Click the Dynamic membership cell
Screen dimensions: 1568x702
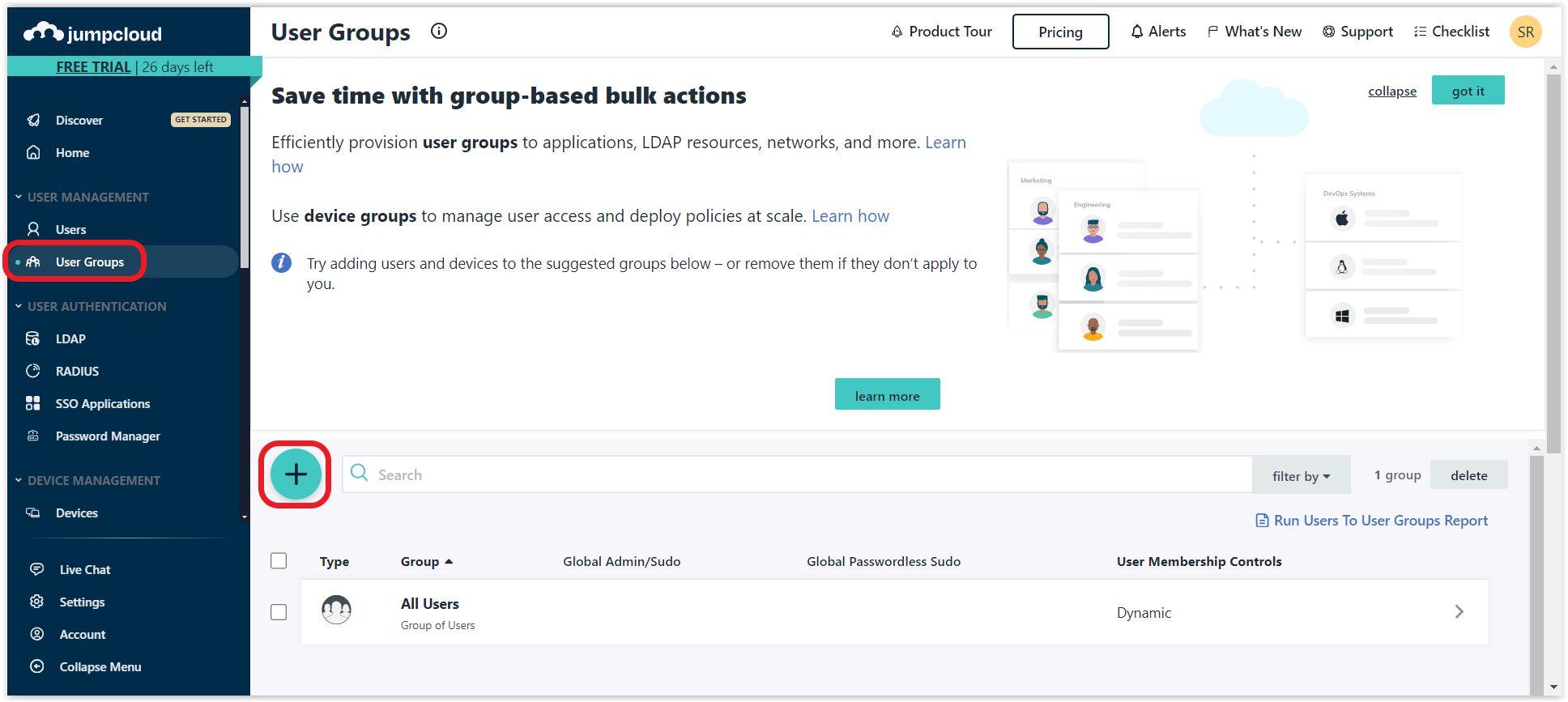click(1144, 612)
